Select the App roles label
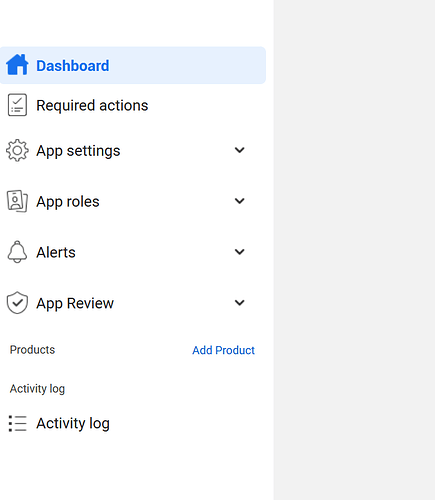The image size is (435, 500). pos(68,202)
